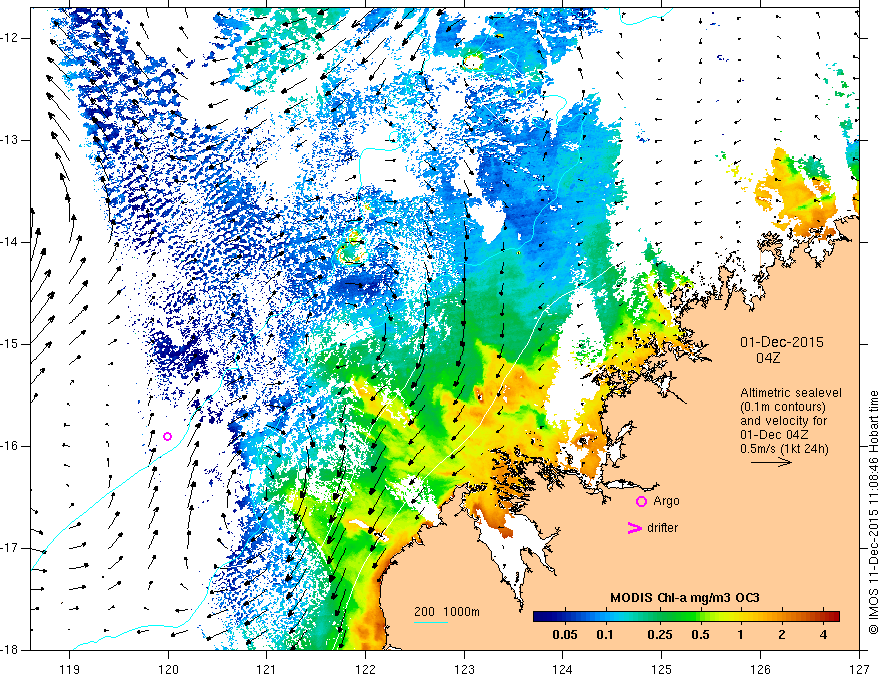Click the "and velocity for" caption line
880x680 pixels.
pos(783,421)
